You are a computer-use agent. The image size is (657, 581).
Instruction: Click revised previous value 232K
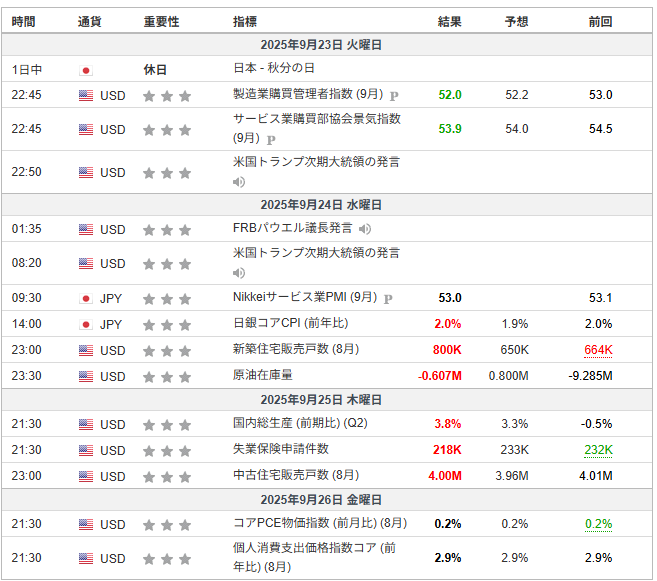click(x=598, y=450)
